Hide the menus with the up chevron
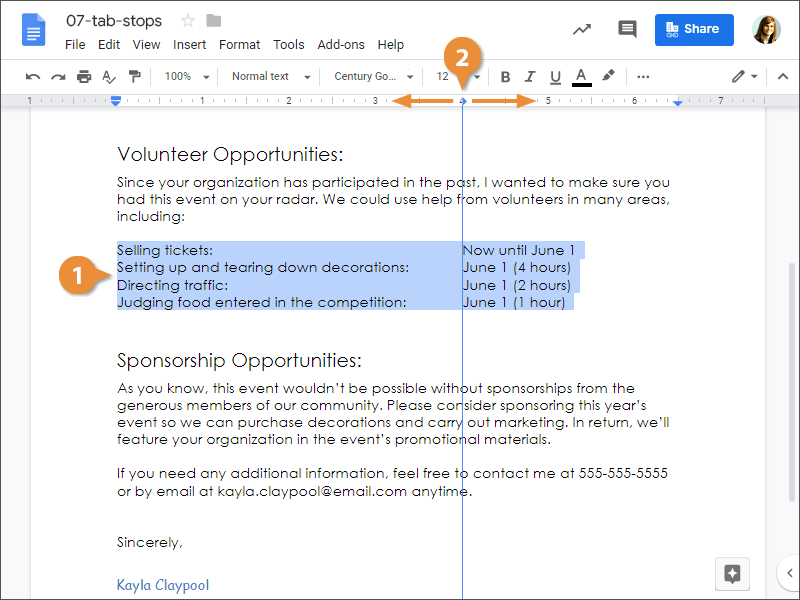Viewport: 800px width, 600px height. pyautogui.click(x=783, y=77)
